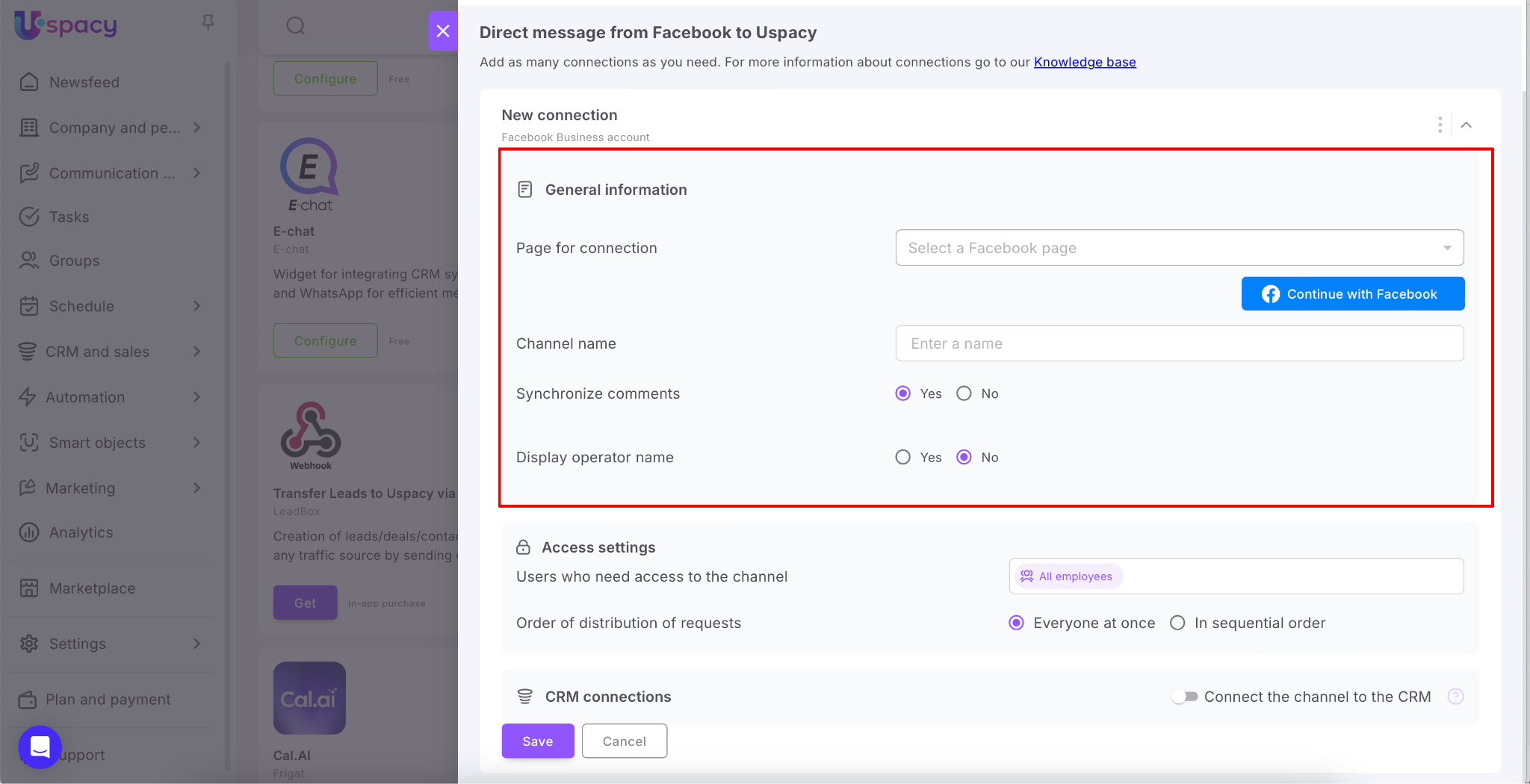The width and height of the screenshot is (1530, 784).
Task: Click Continue with Facebook button
Action: pyautogui.click(x=1352, y=294)
